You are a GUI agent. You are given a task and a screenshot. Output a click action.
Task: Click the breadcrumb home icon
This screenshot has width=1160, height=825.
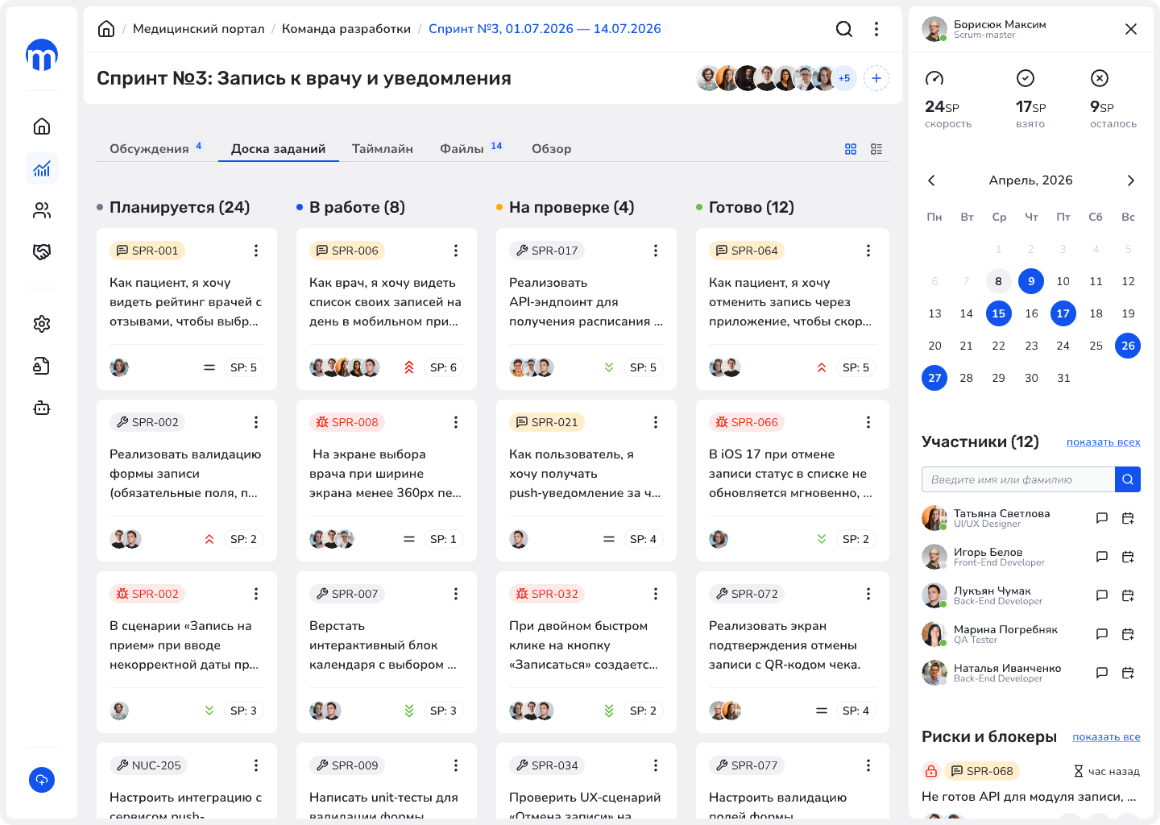(106, 29)
